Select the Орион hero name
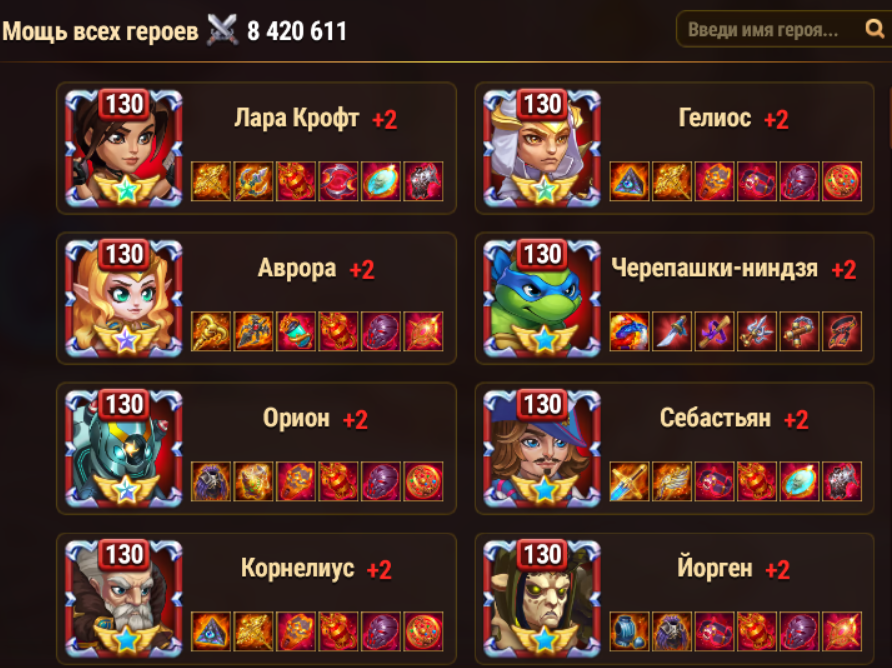The height and width of the screenshot is (668, 892). pyautogui.click(x=296, y=418)
